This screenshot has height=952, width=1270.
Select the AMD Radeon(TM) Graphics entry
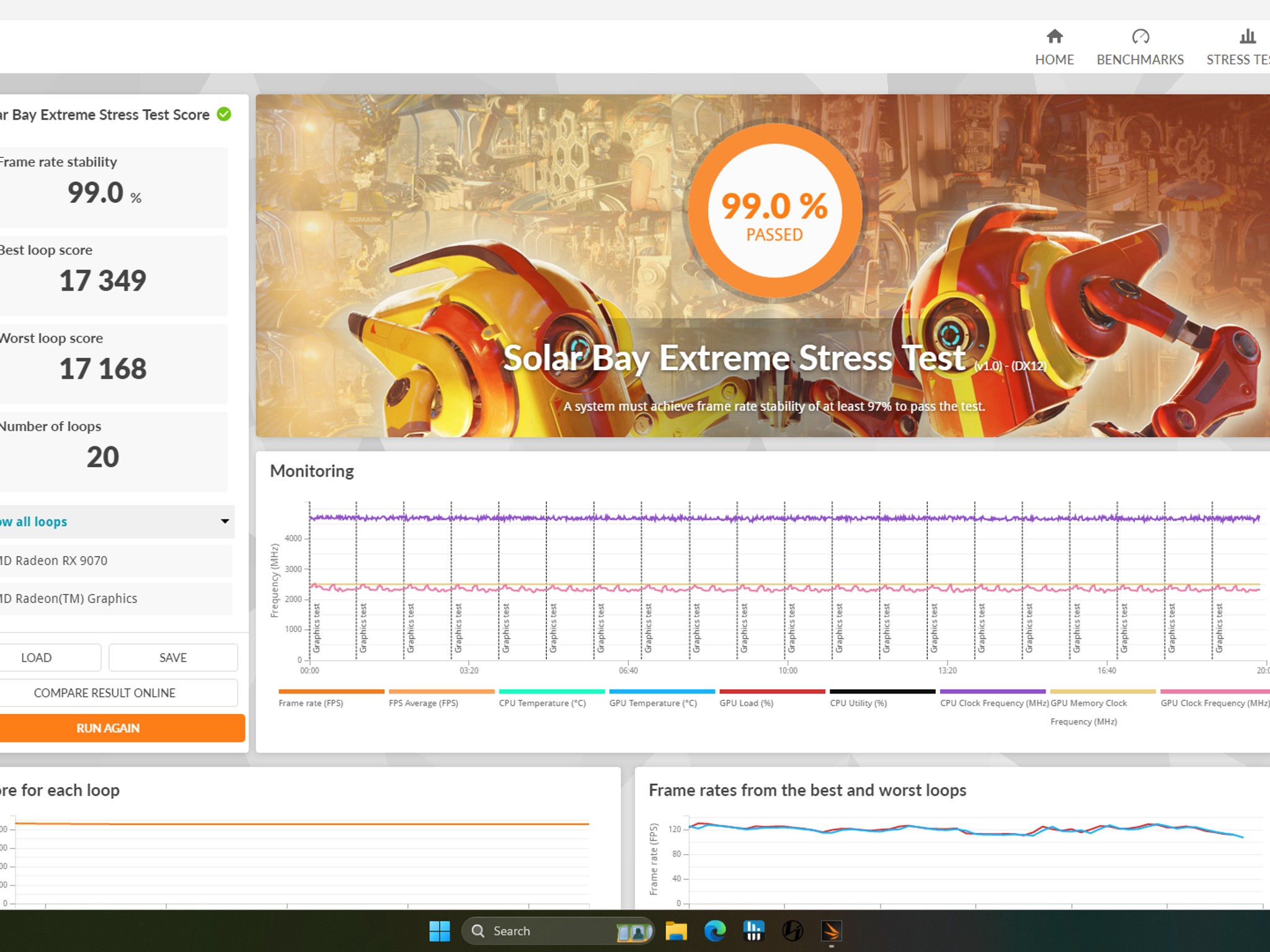click(x=115, y=599)
